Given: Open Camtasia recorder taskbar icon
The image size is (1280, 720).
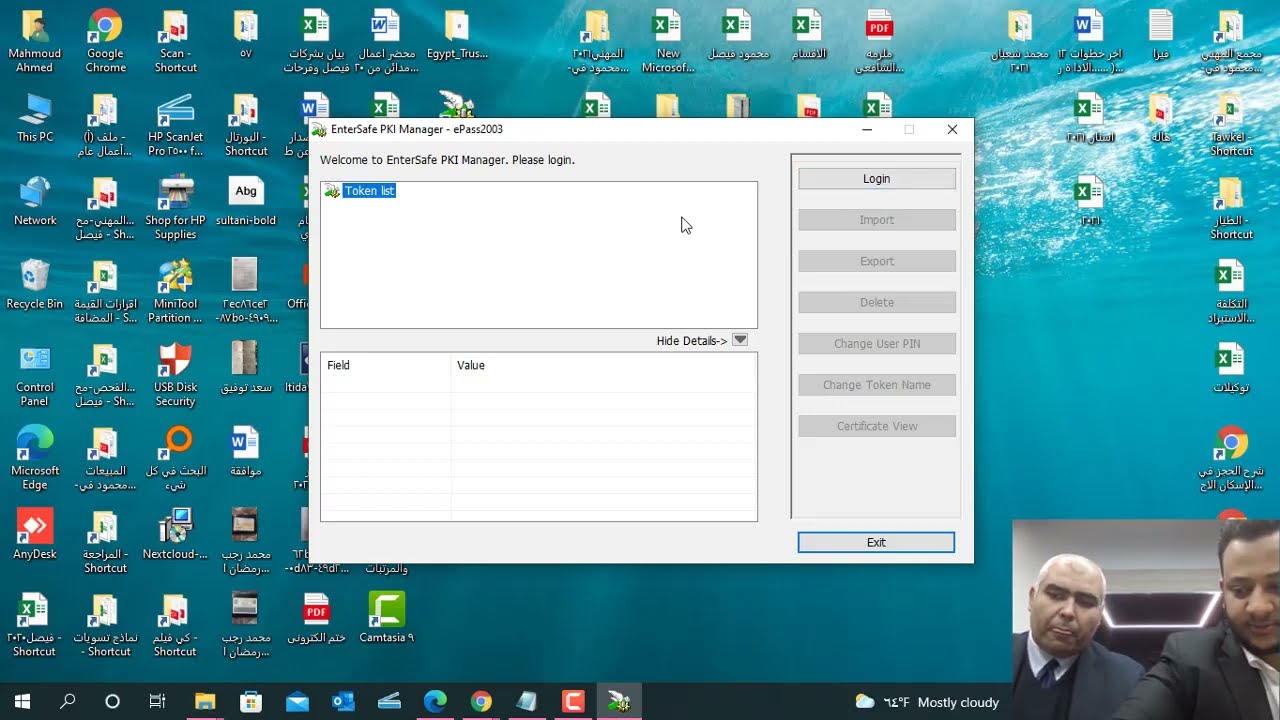Looking at the screenshot, I should (573, 702).
